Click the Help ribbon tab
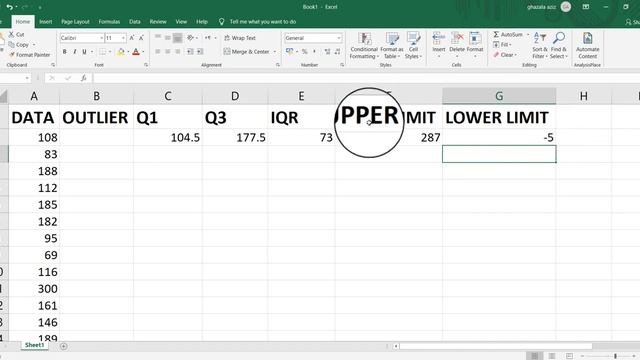This screenshot has height=360, width=640. point(202,22)
